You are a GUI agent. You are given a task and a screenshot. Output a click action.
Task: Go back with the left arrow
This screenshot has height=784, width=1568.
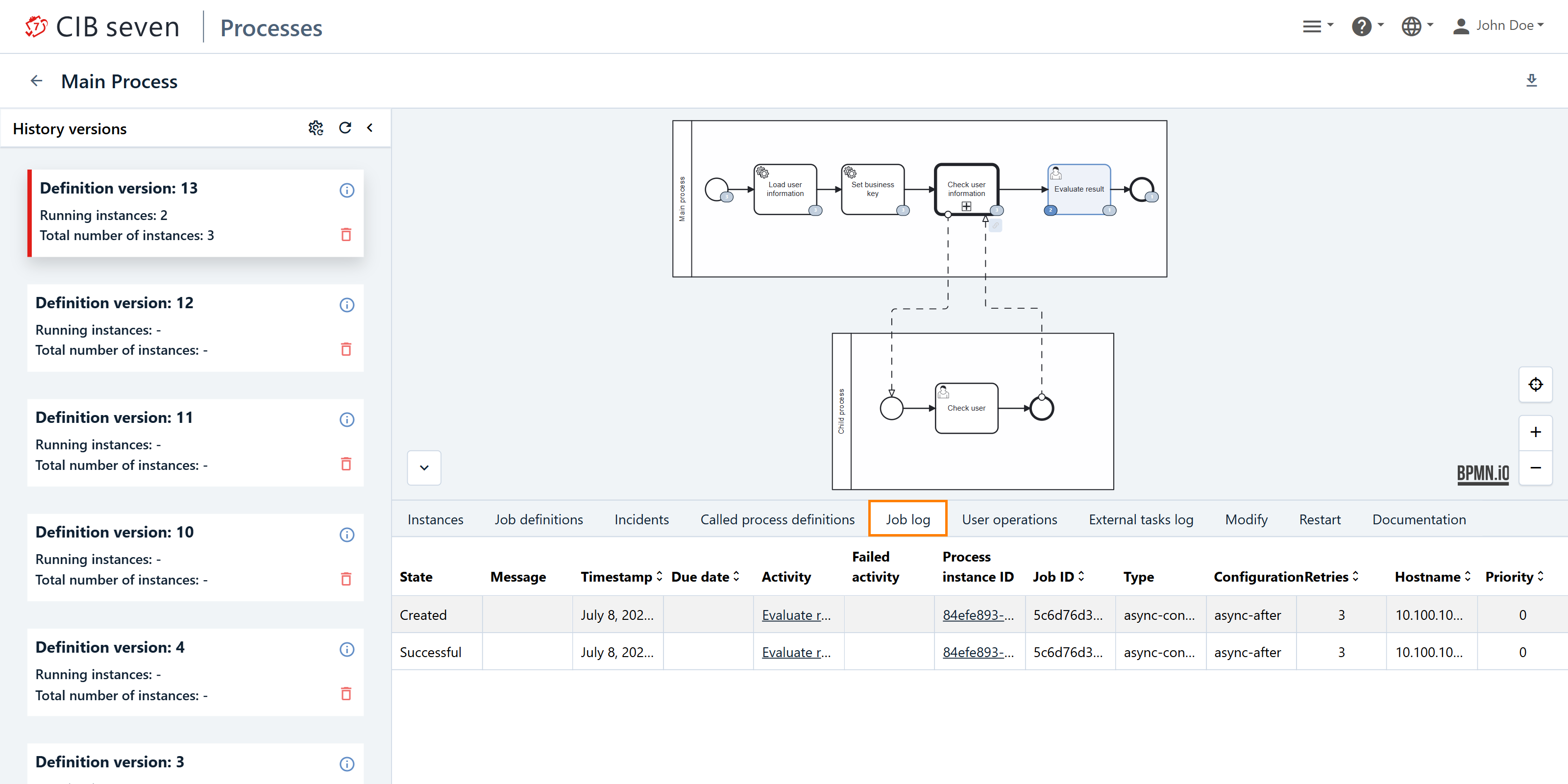point(37,81)
